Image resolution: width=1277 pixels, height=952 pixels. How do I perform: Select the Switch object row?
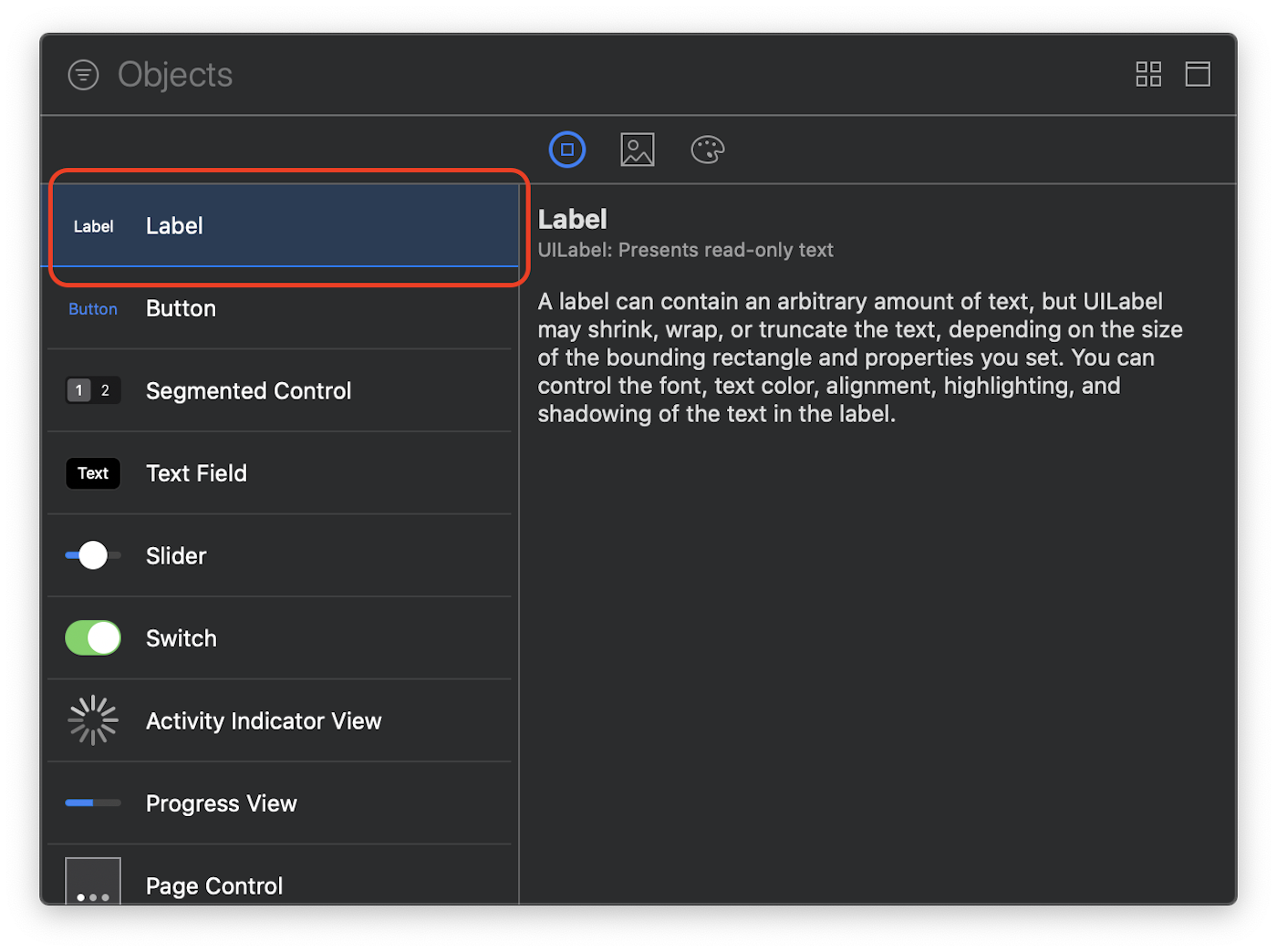pyautogui.click(x=279, y=638)
